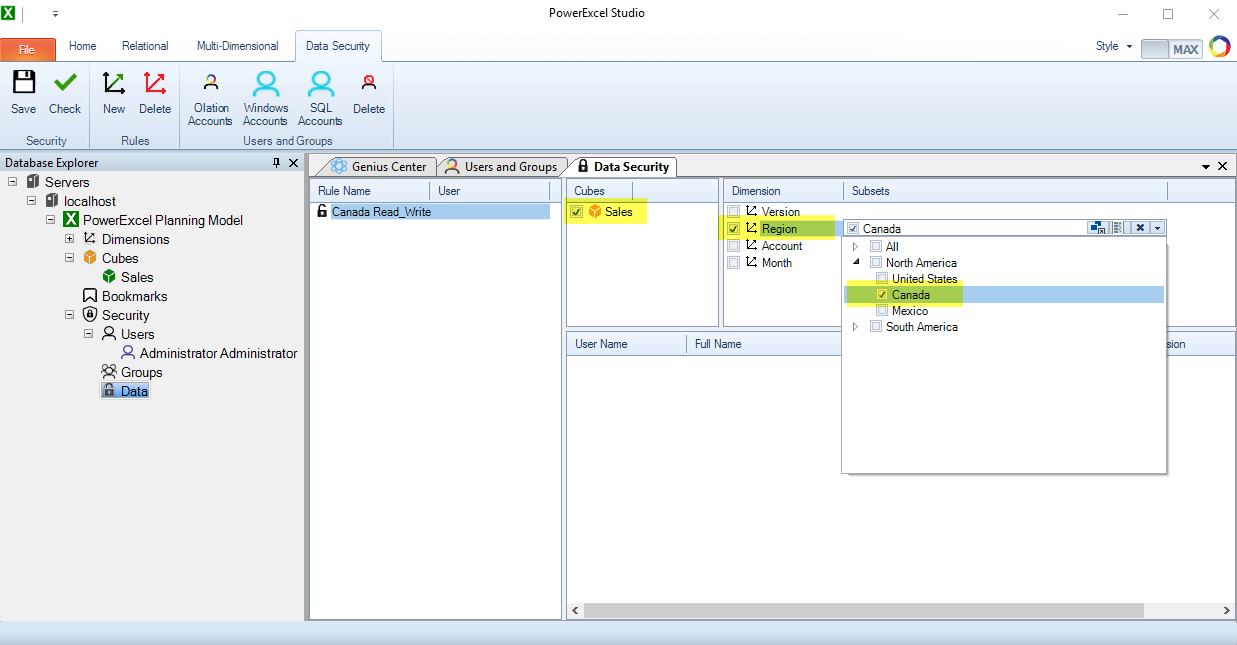This screenshot has width=1237, height=645.
Task: Open the Genius Center tab
Action: point(379,167)
